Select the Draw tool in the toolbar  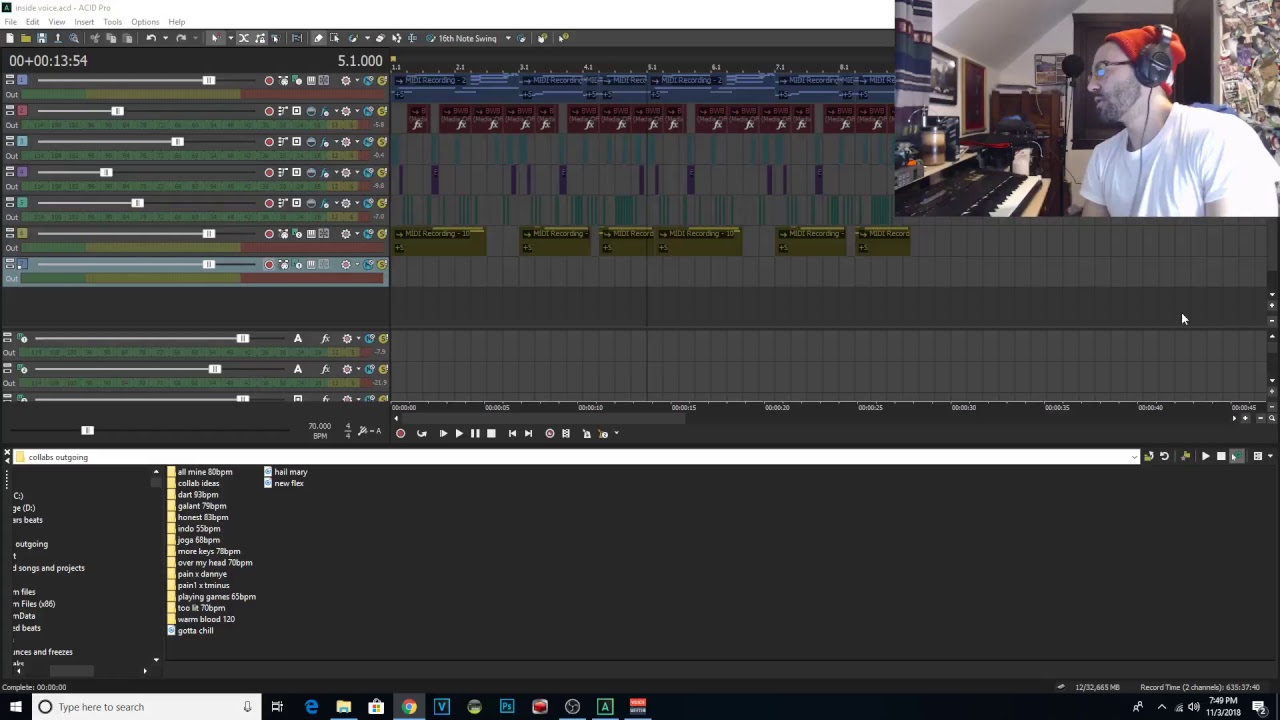pos(319,40)
